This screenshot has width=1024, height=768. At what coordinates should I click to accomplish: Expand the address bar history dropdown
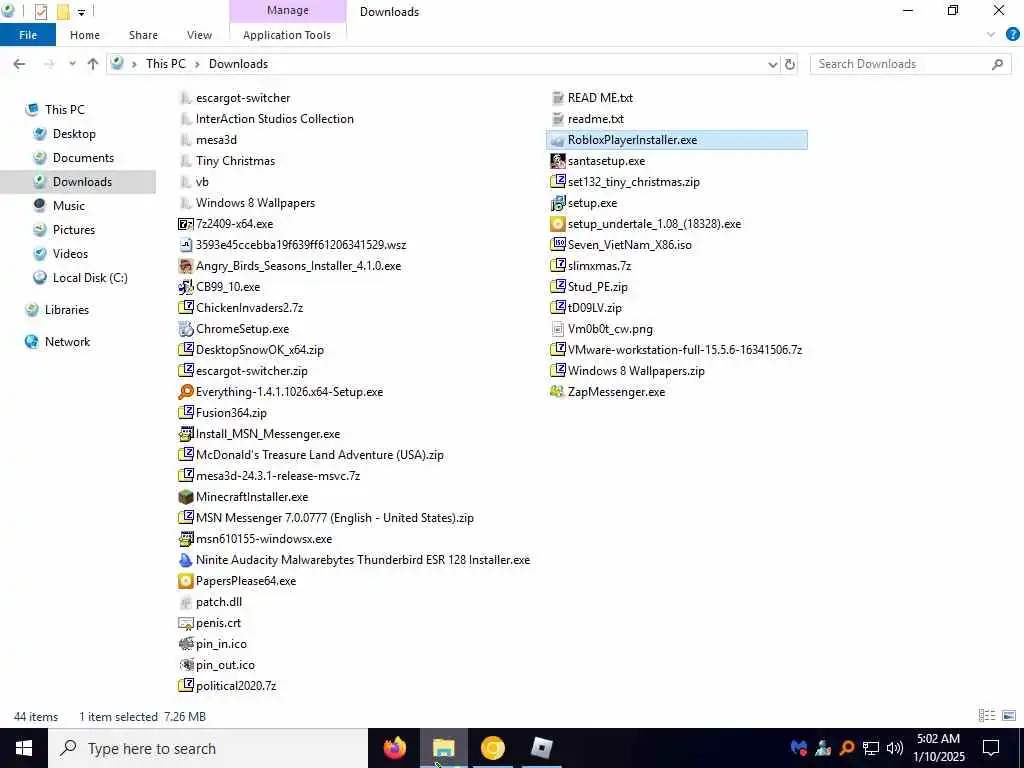pos(773,64)
